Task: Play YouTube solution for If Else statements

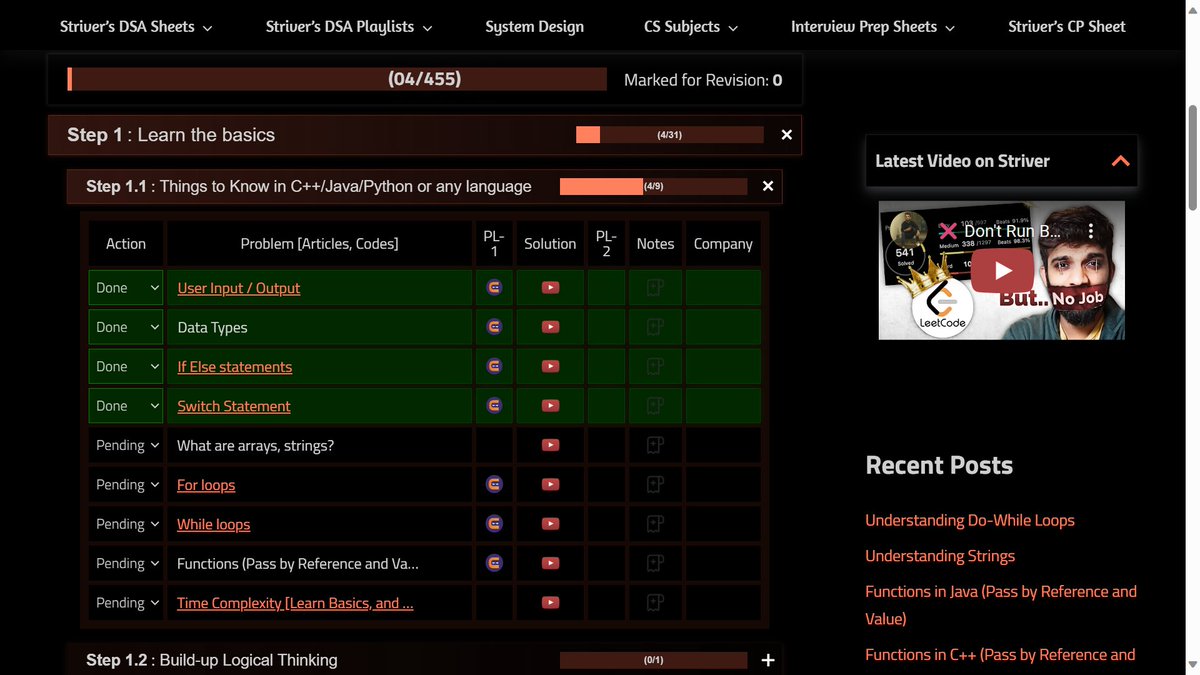Action: click(550, 366)
